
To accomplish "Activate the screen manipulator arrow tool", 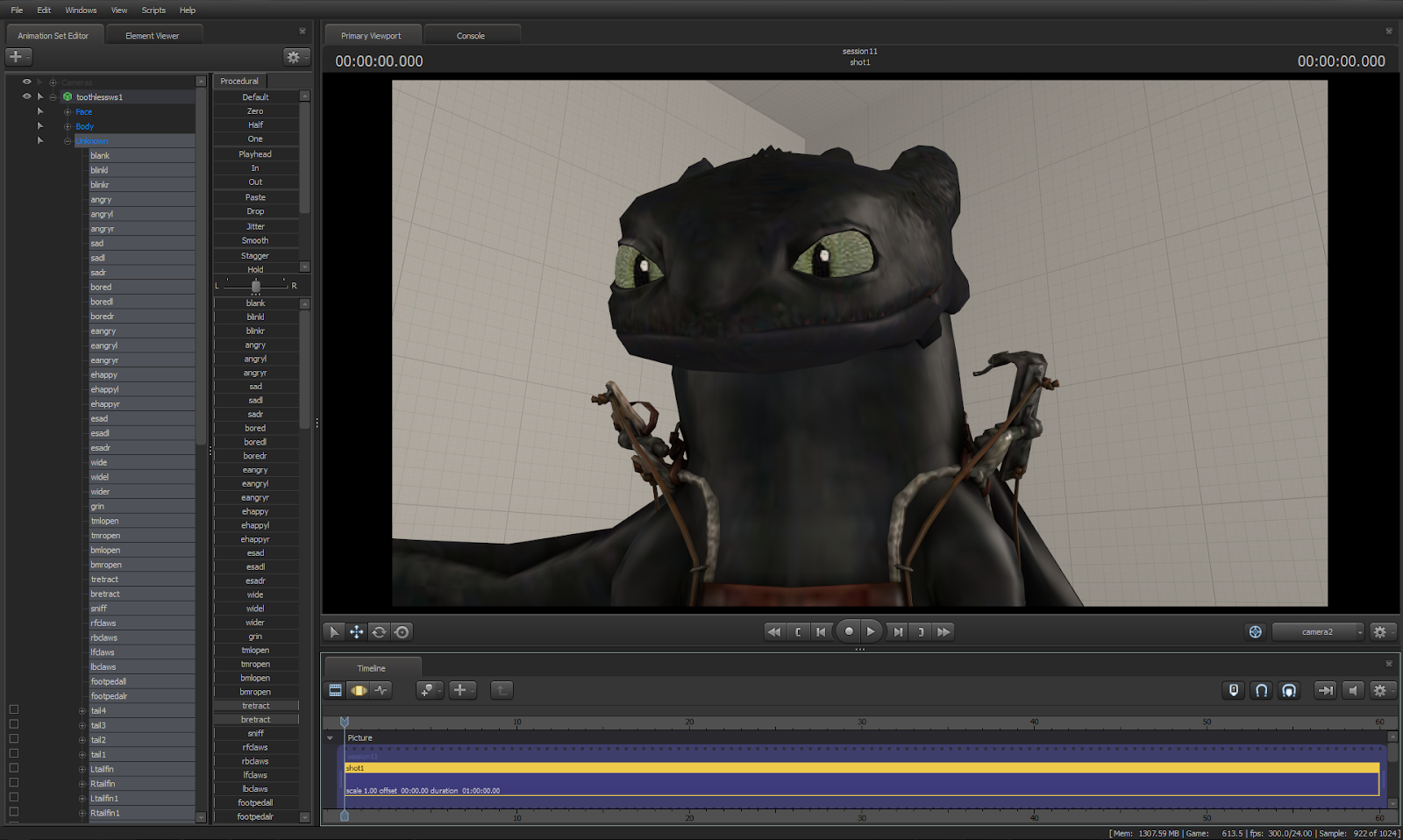I will coord(333,631).
